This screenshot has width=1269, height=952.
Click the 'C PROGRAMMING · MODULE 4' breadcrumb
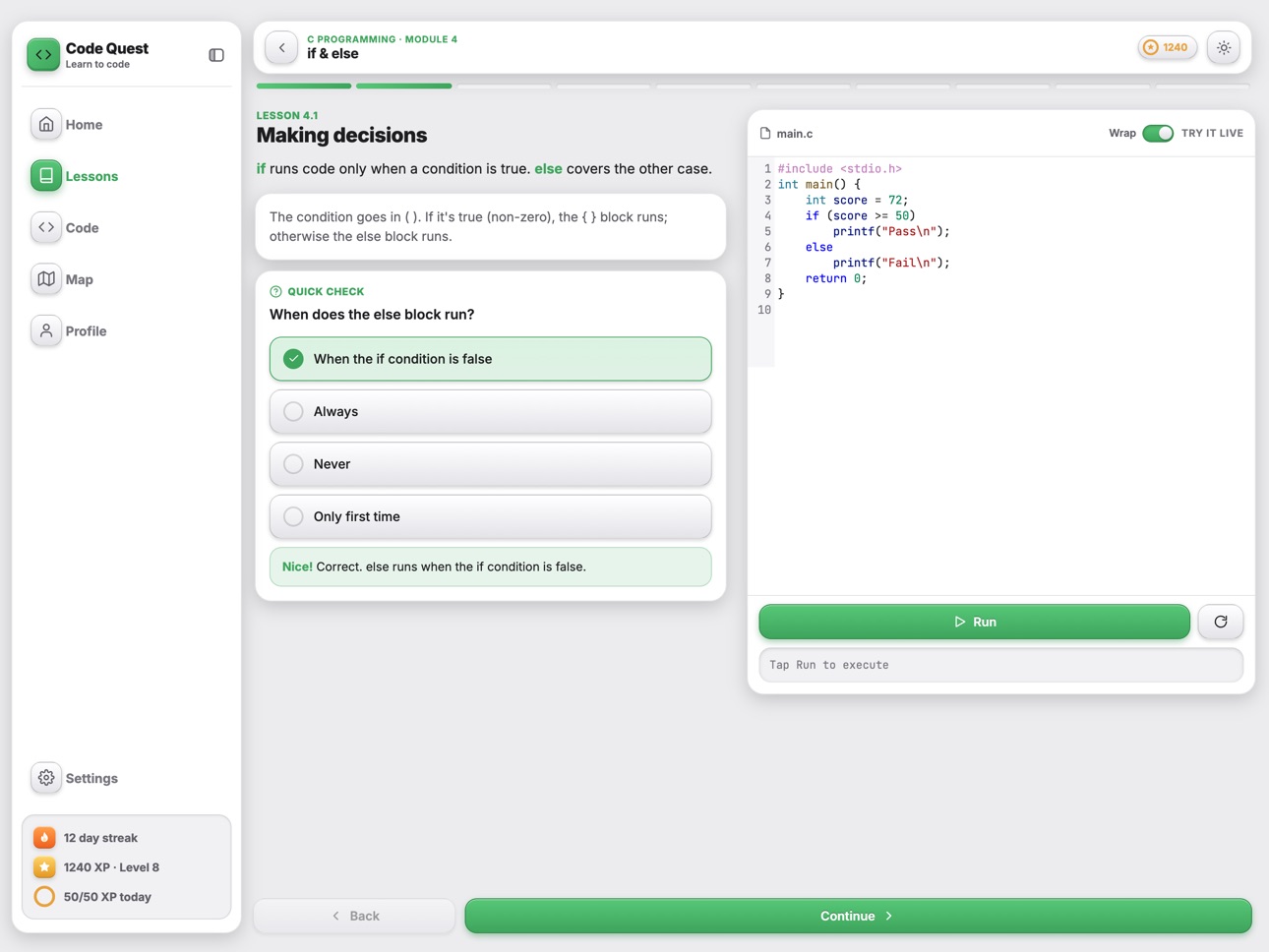pyautogui.click(x=382, y=39)
